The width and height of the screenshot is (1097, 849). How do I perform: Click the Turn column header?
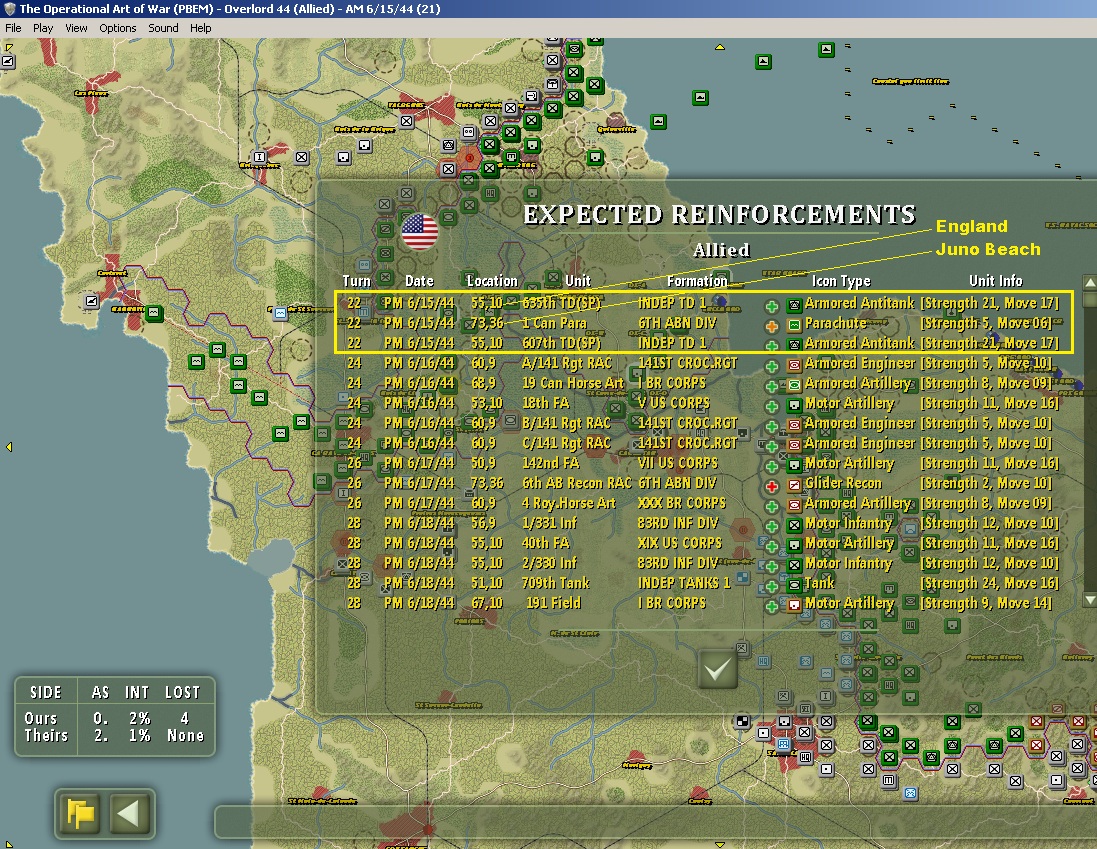pyautogui.click(x=356, y=281)
